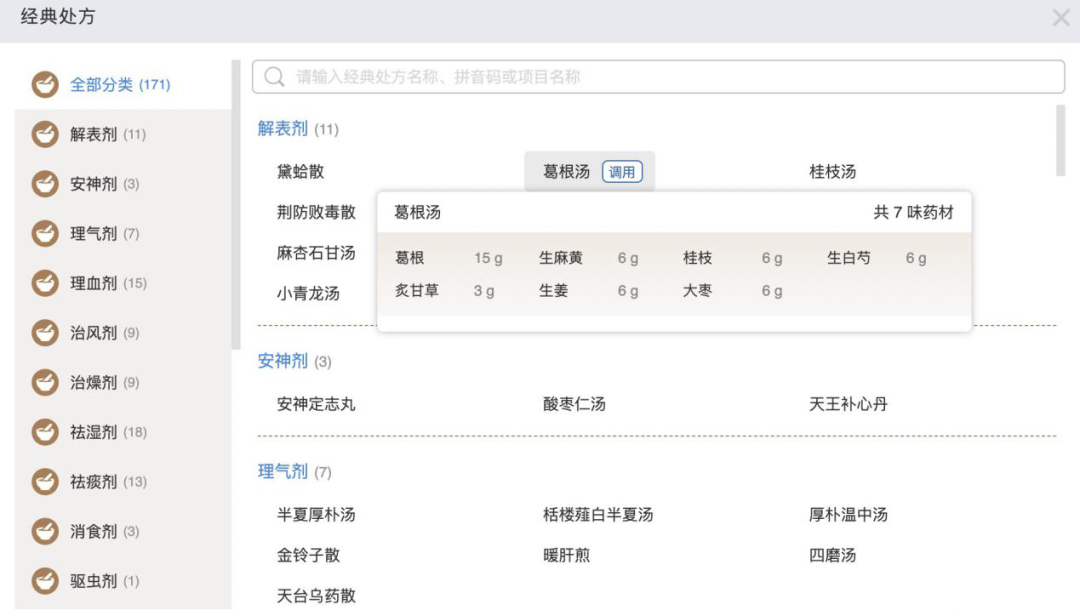1080x616 pixels.
Task: Click the 理气剂 category icon in sidebar
Action: pos(45,234)
